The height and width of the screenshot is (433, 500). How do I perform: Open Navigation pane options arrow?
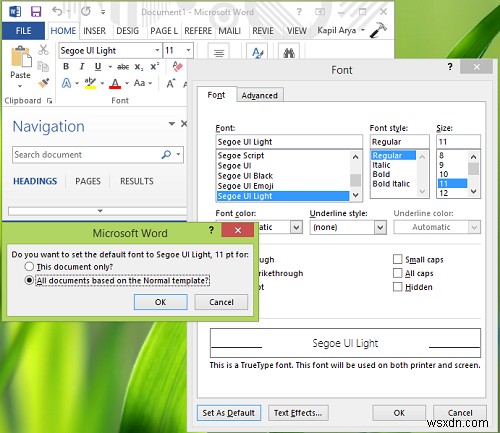click(172, 124)
